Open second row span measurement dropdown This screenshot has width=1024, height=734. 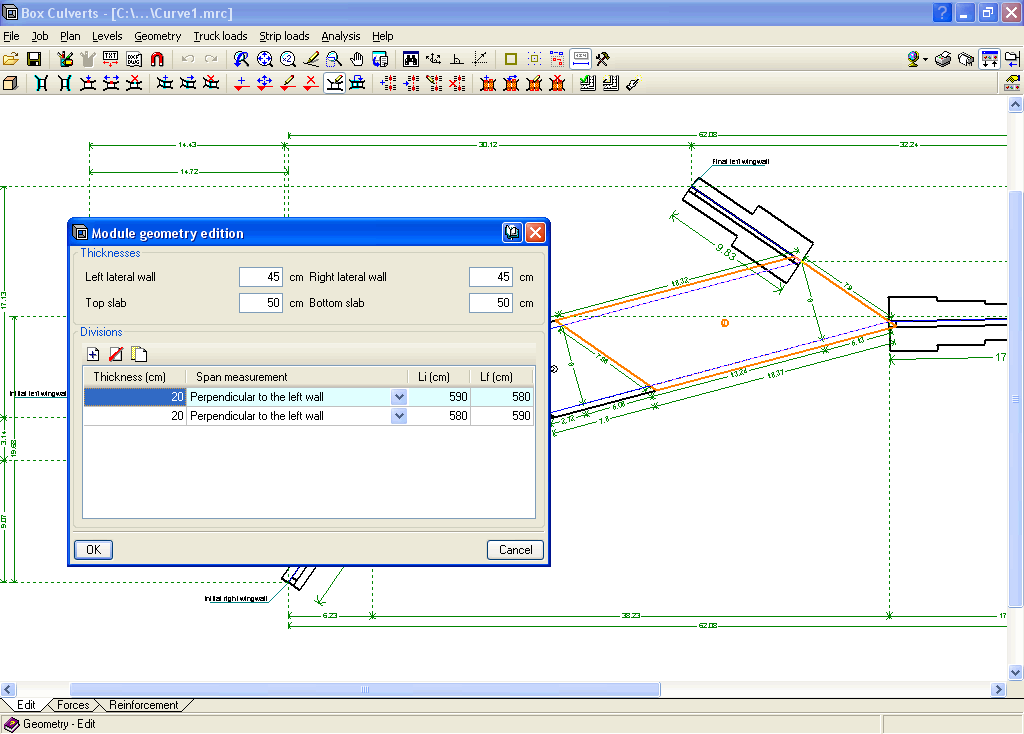click(x=399, y=416)
